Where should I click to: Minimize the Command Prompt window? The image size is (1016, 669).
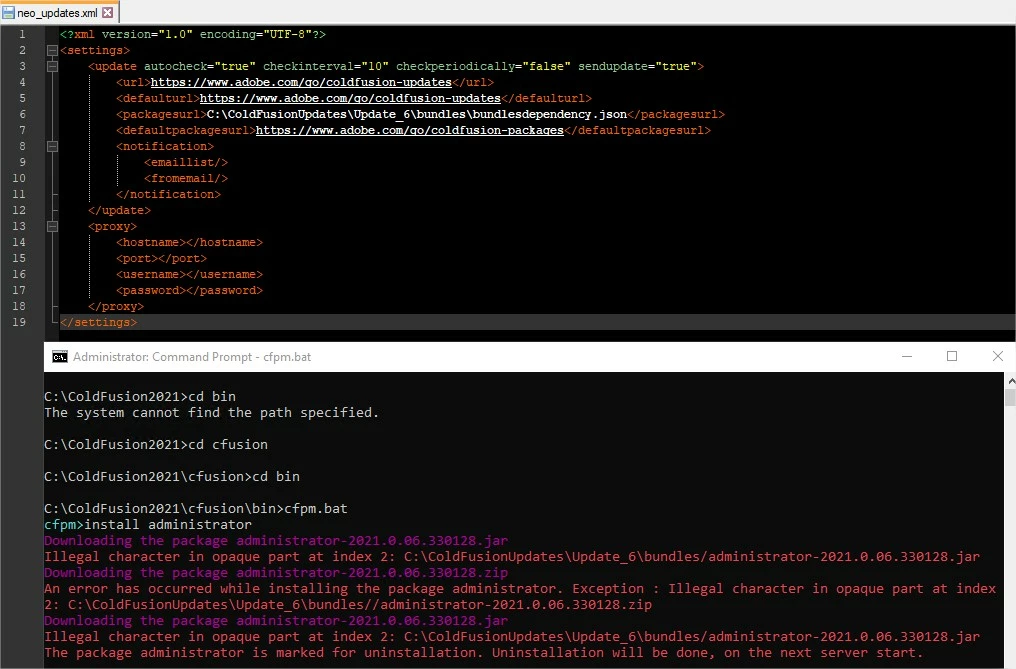point(907,357)
